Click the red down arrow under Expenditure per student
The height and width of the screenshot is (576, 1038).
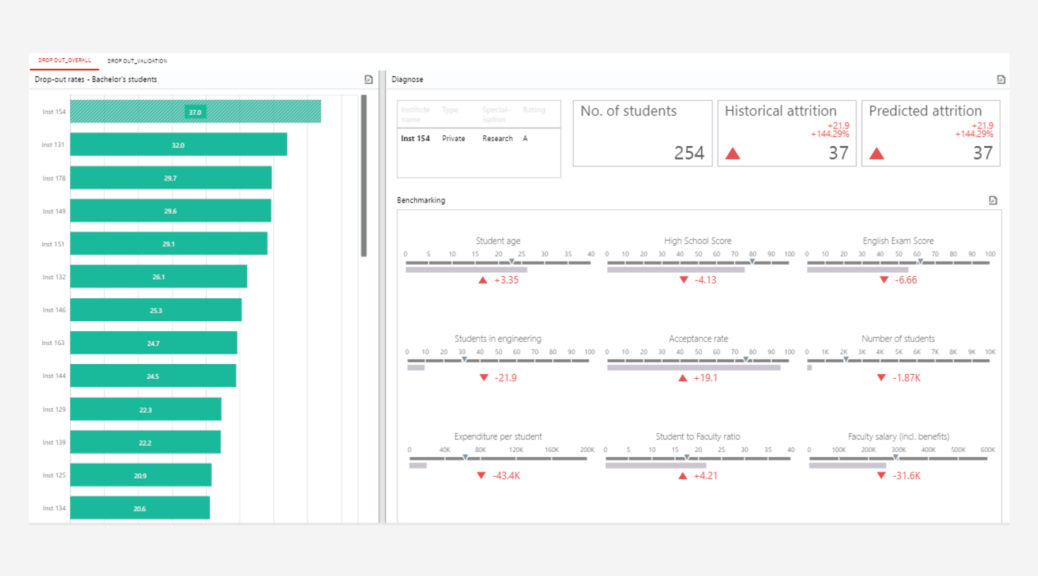[480, 477]
